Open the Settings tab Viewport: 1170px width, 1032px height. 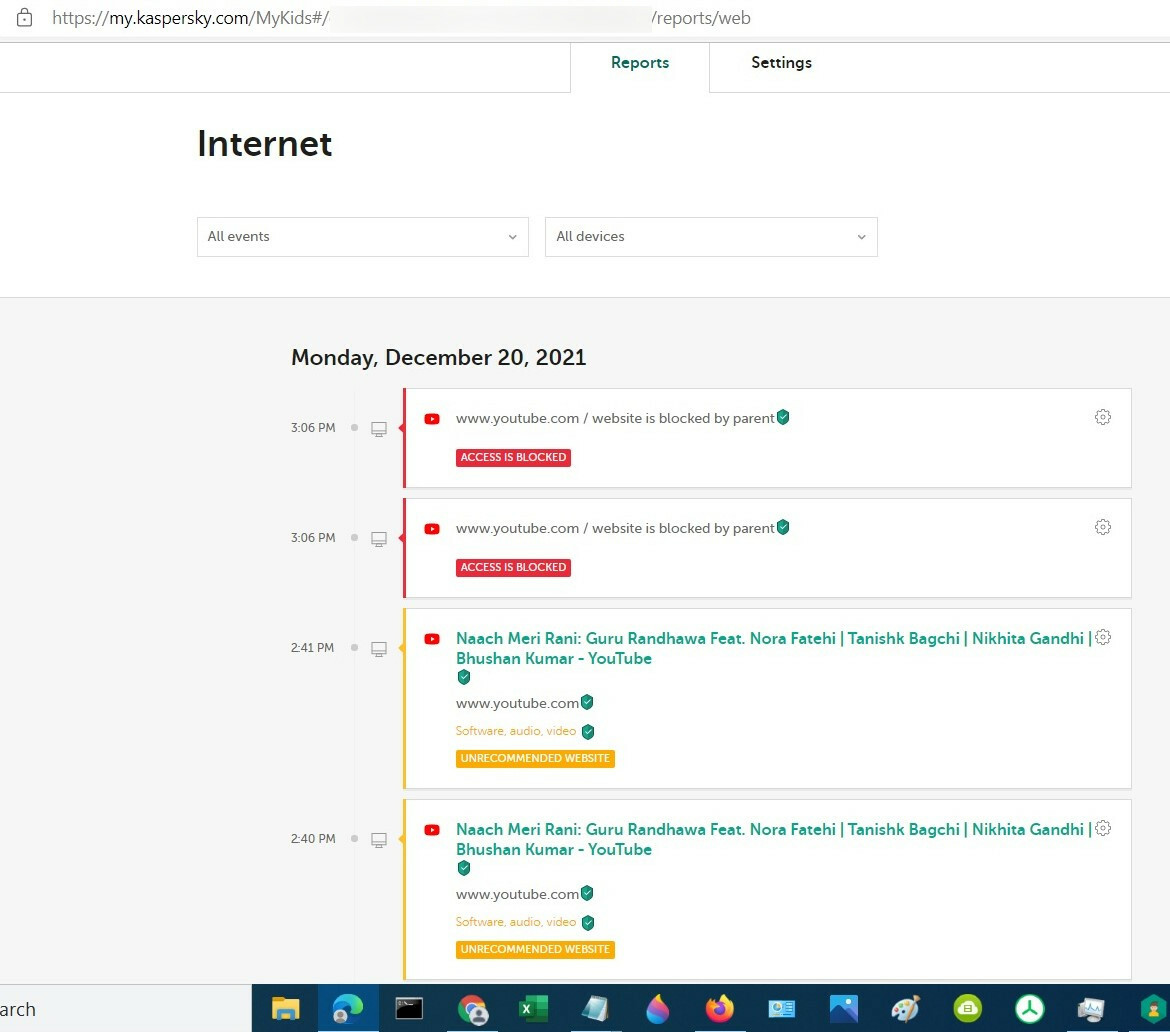click(x=781, y=63)
